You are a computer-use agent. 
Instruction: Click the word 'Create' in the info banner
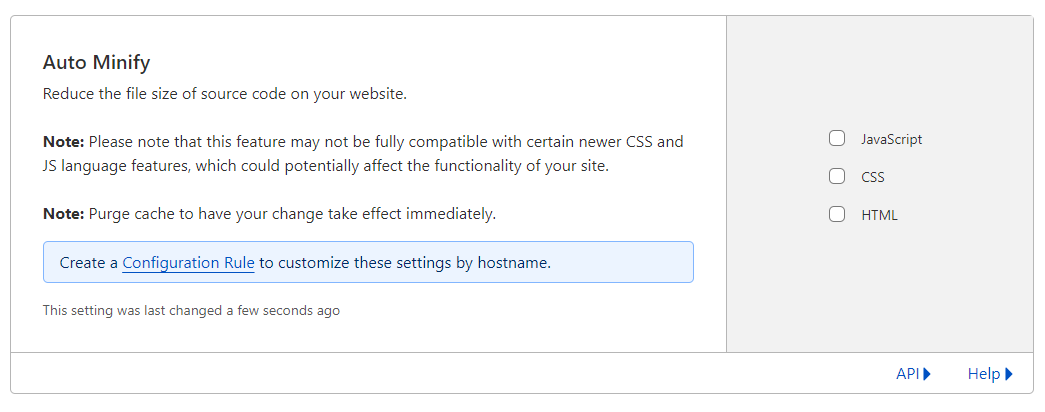click(x=79, y=263)
